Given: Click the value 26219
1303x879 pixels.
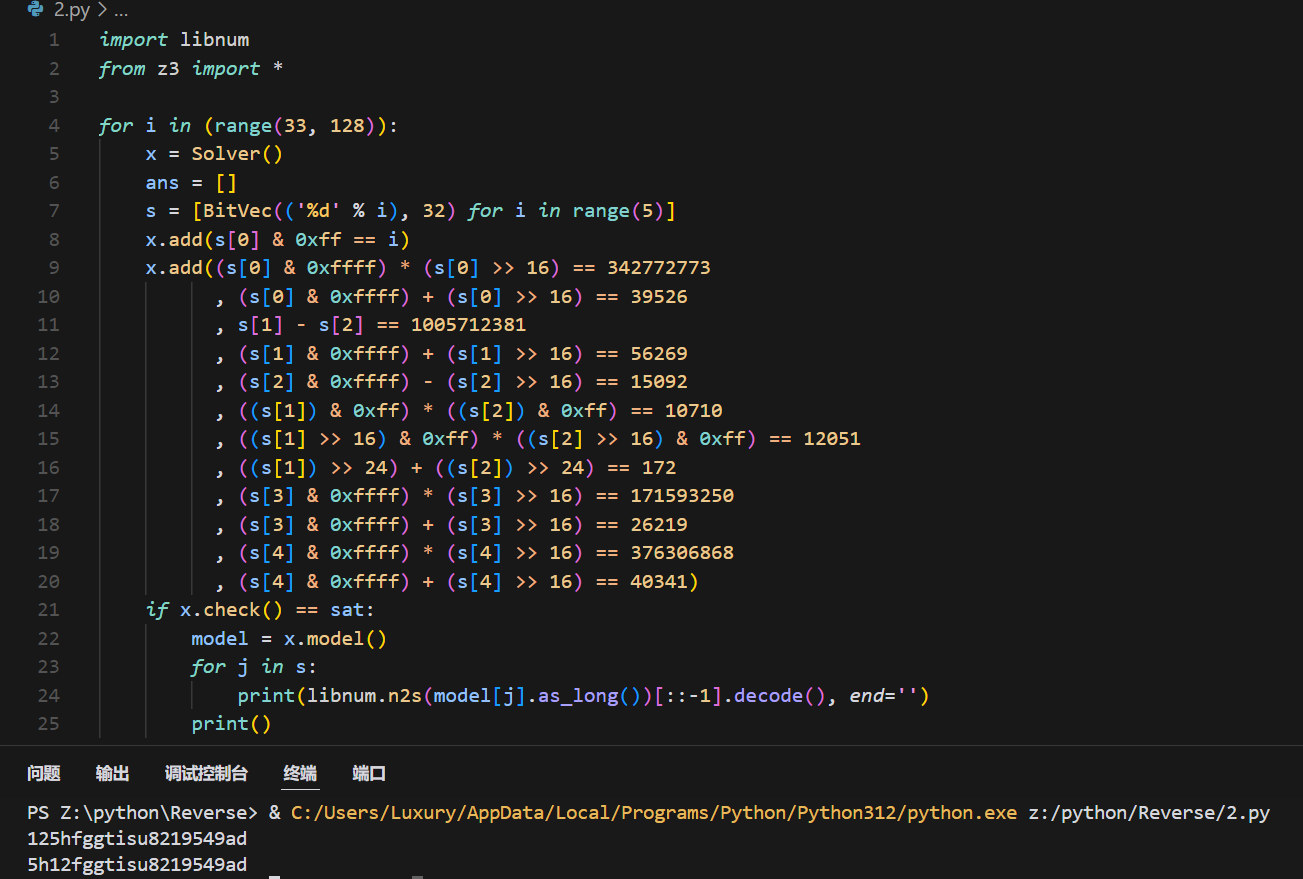Looking at the screenshot, I should (x=659, y=524).
